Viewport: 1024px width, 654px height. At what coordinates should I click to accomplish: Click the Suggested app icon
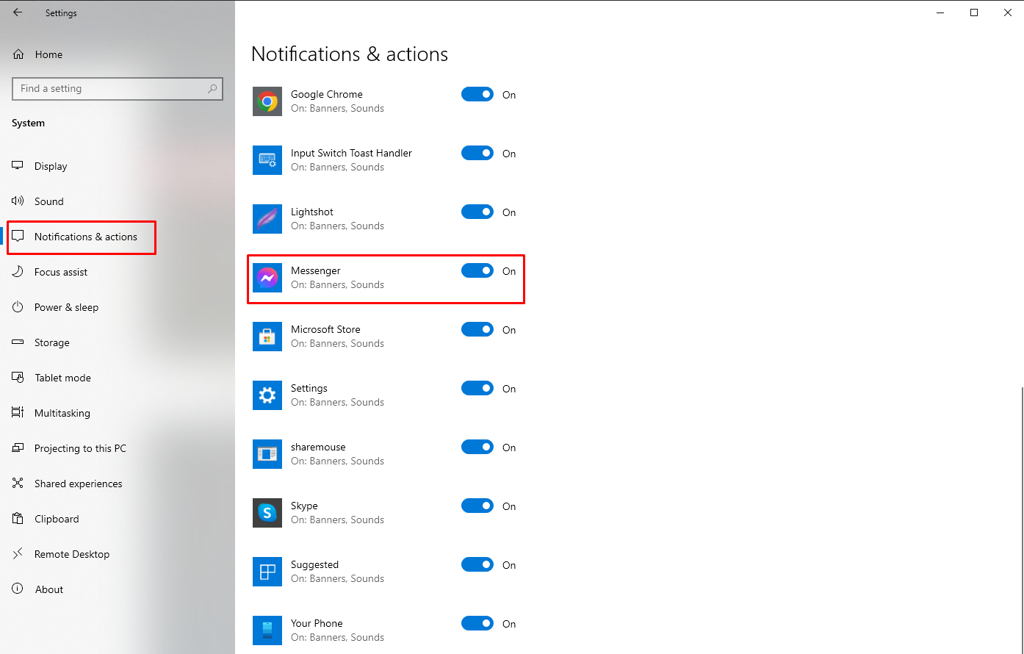click(x=267, y=572)
